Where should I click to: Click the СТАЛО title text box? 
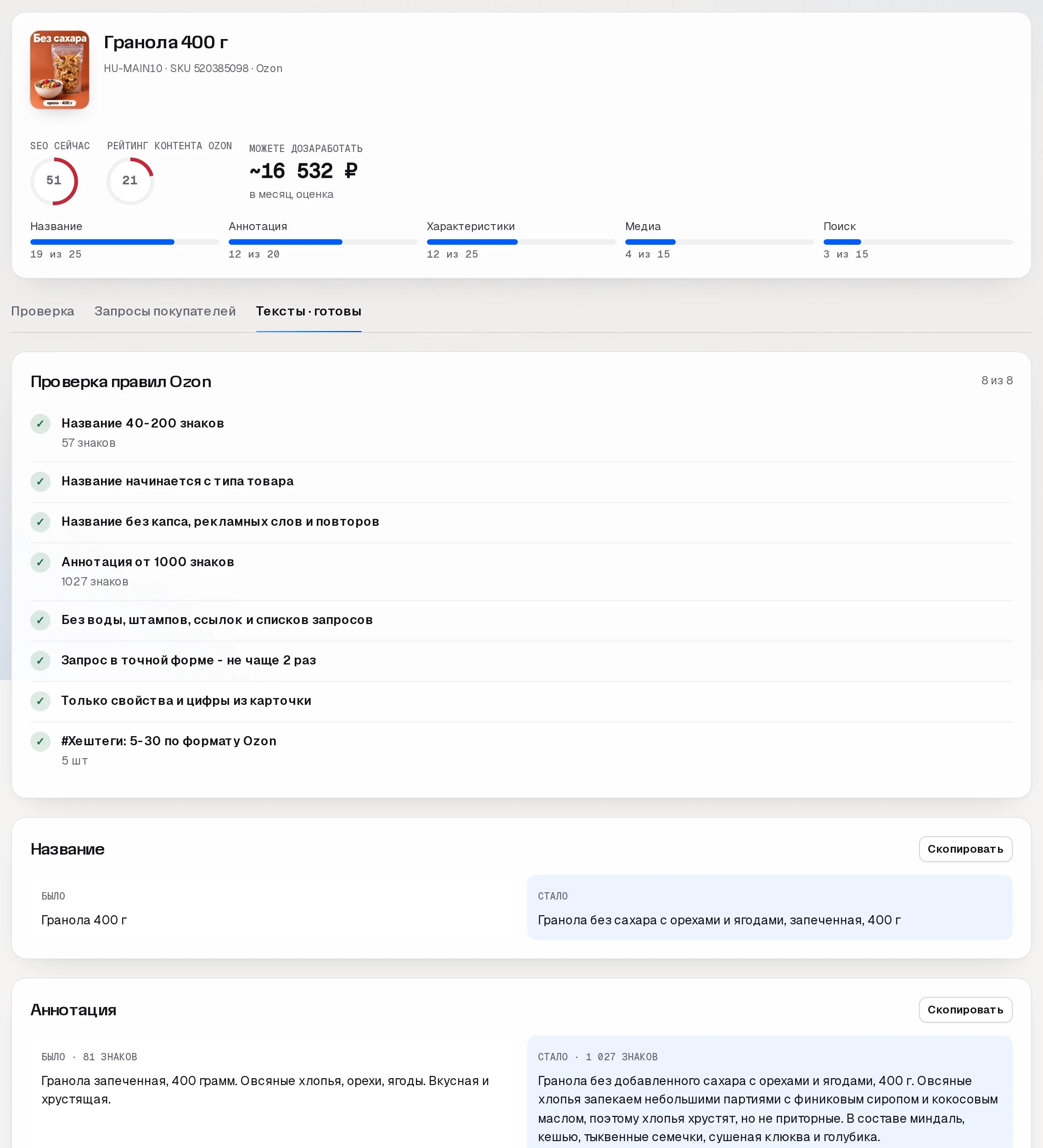tap(769, 907)
